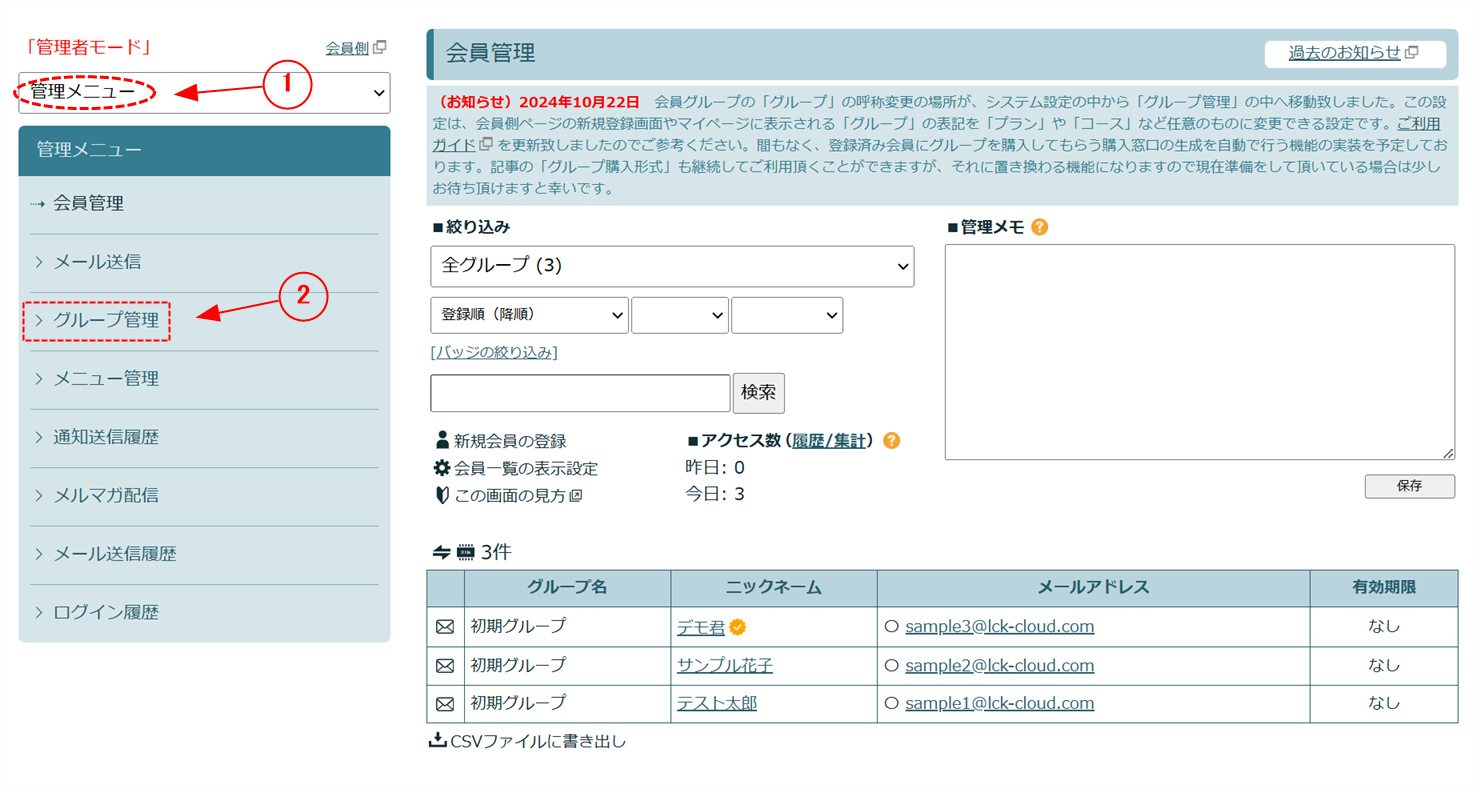Click the 保存 button
The height and width of the screenshot is (788, 1480).
pos(1409,486)
